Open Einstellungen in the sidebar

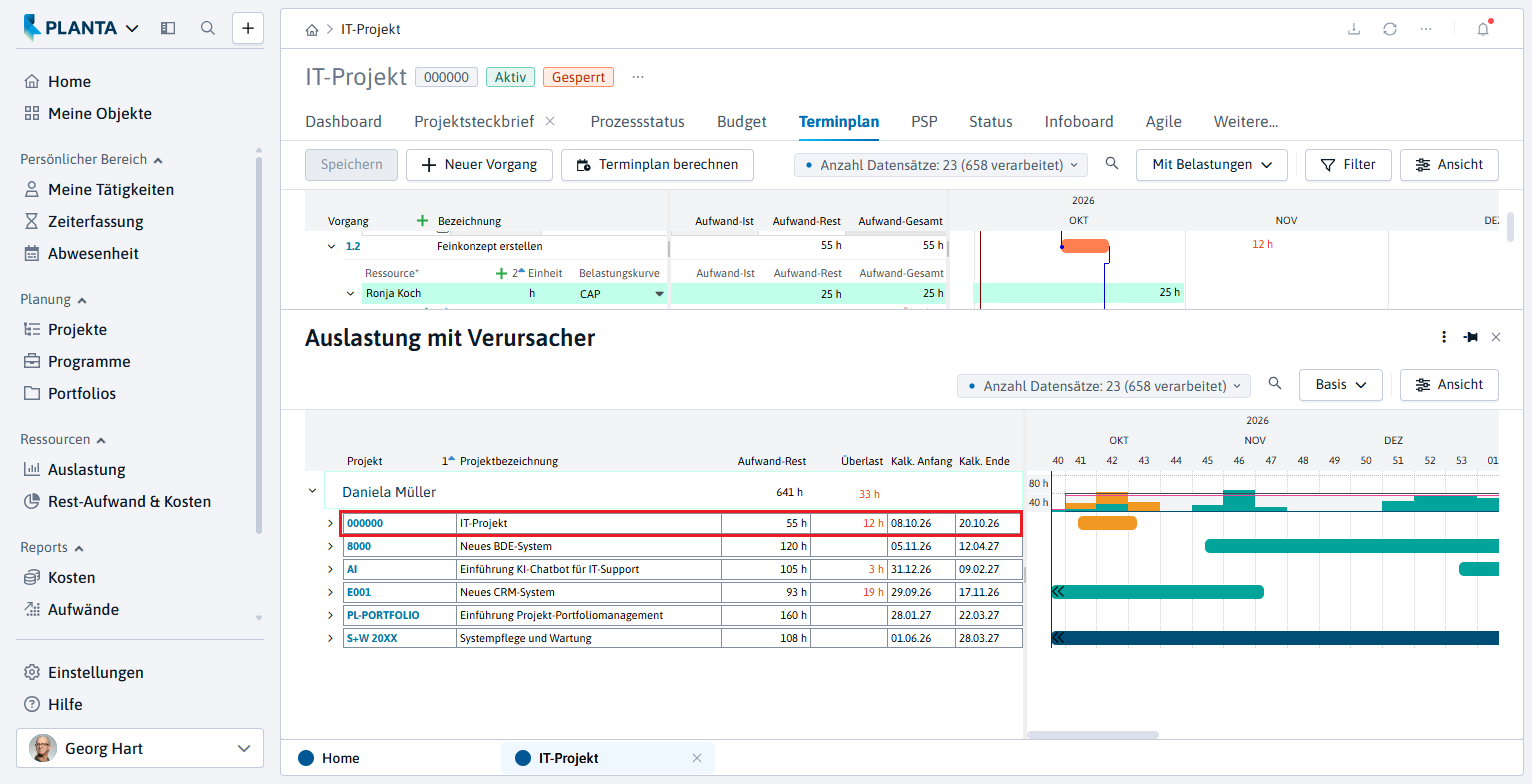coord(95,672)
